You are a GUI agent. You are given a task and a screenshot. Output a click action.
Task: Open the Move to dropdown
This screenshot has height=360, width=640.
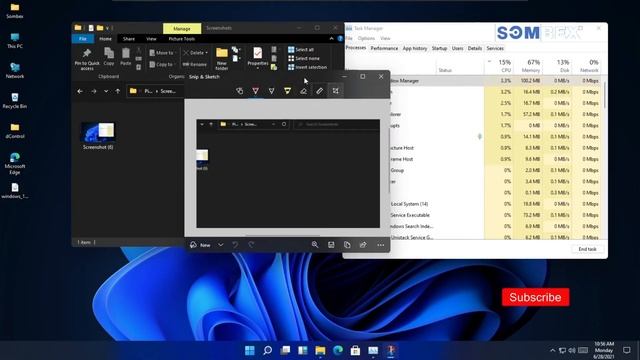click(x=162, y=53)
